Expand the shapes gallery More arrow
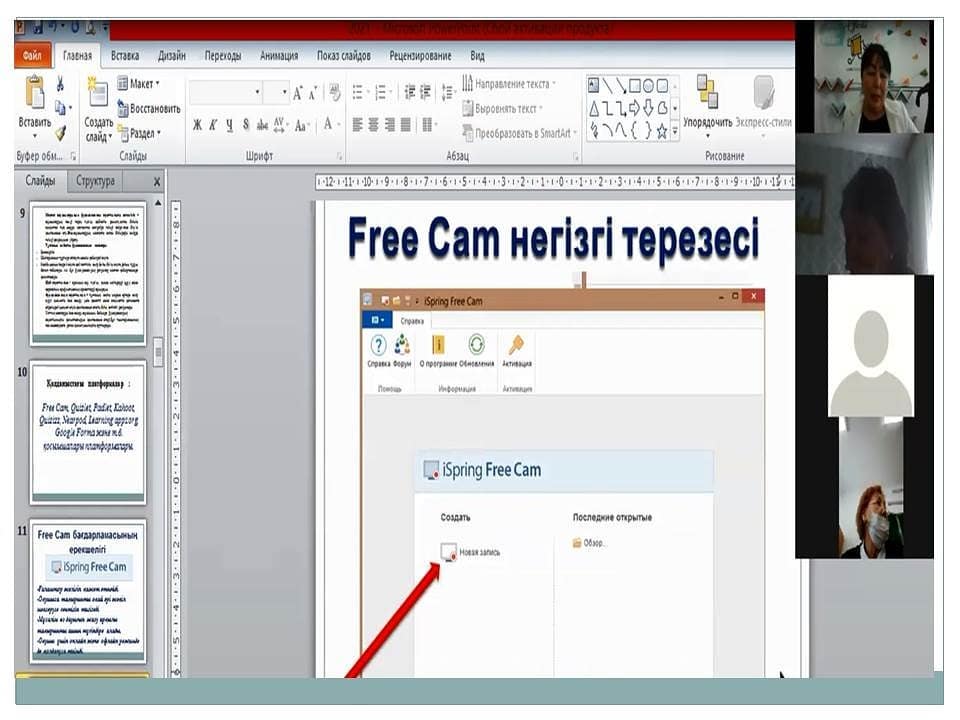960x720 pixels. [675, 131]
